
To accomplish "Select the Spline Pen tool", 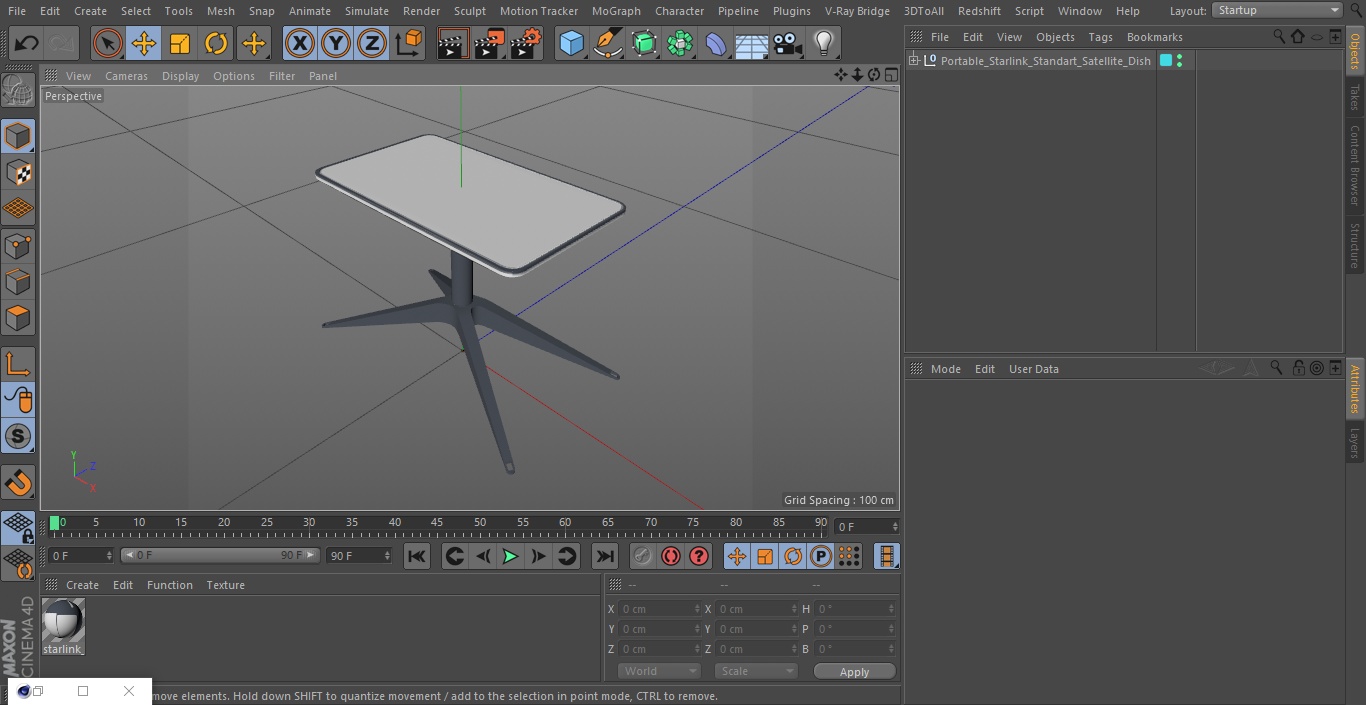I will point(607,43).
